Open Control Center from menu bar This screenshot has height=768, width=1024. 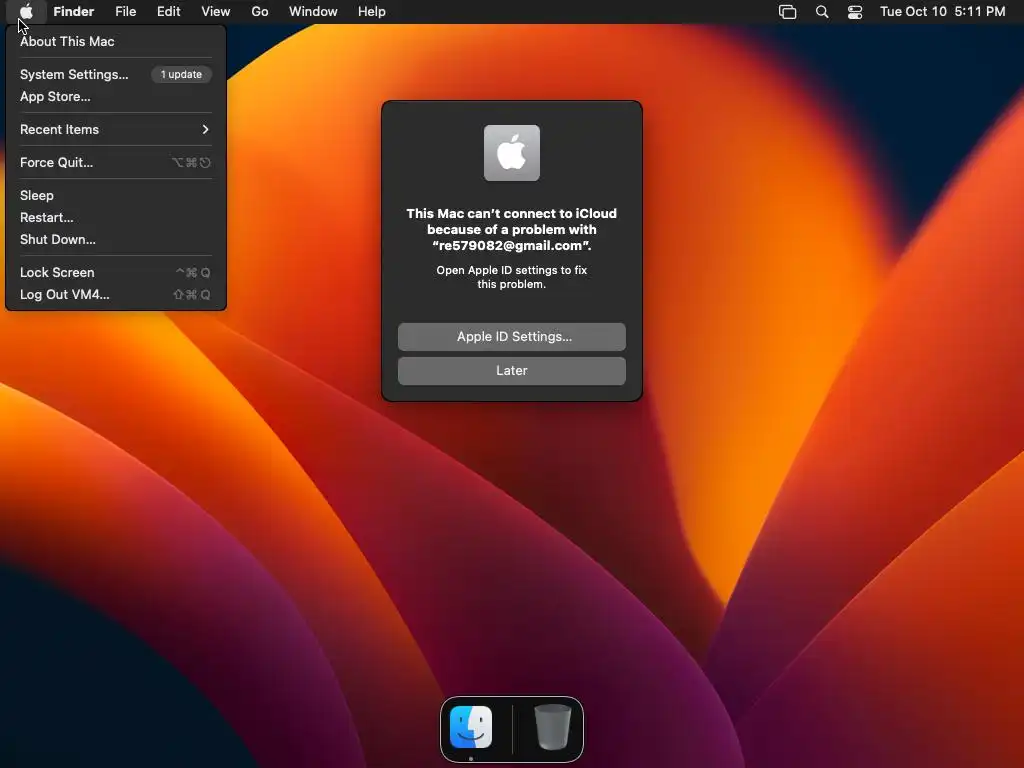tap(855, 12)
